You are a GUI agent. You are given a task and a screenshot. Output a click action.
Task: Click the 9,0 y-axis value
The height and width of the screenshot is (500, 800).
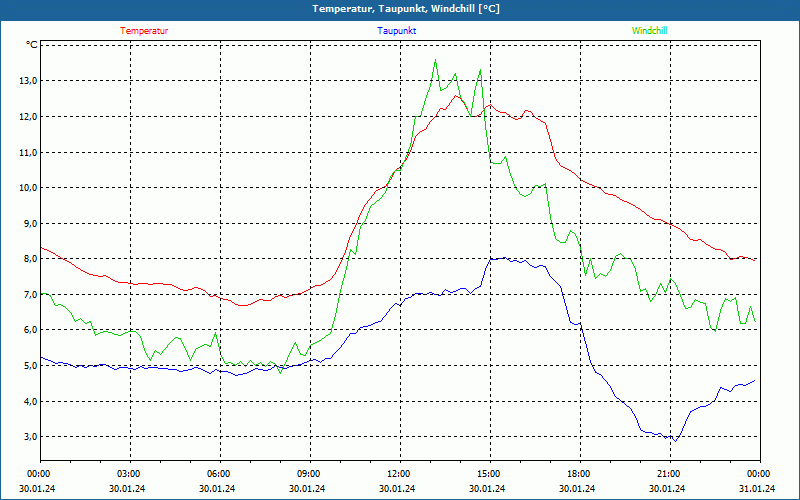click(31, 223)
